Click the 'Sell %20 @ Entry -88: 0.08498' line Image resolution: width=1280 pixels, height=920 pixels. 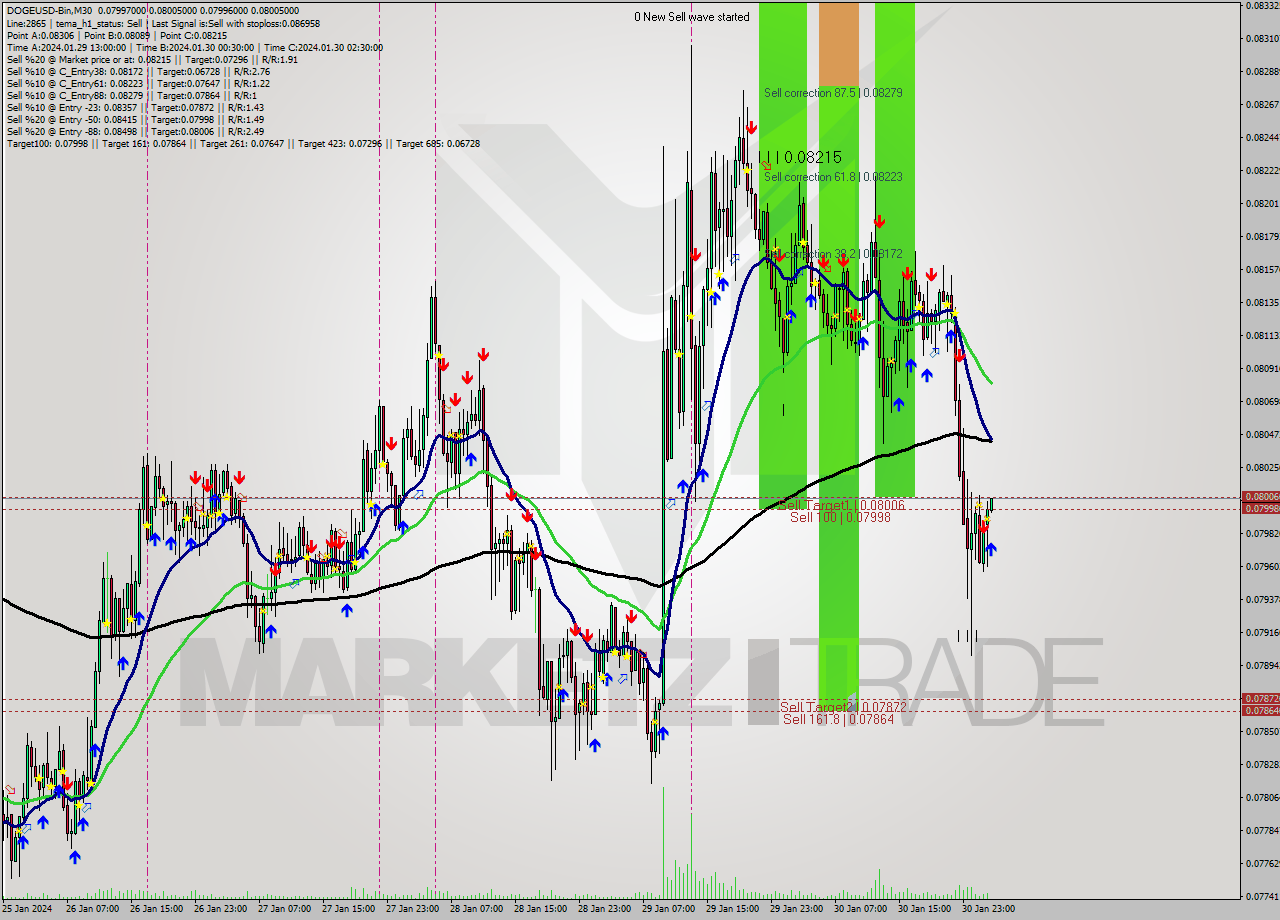pyautogui.click(x=135, y=131)
